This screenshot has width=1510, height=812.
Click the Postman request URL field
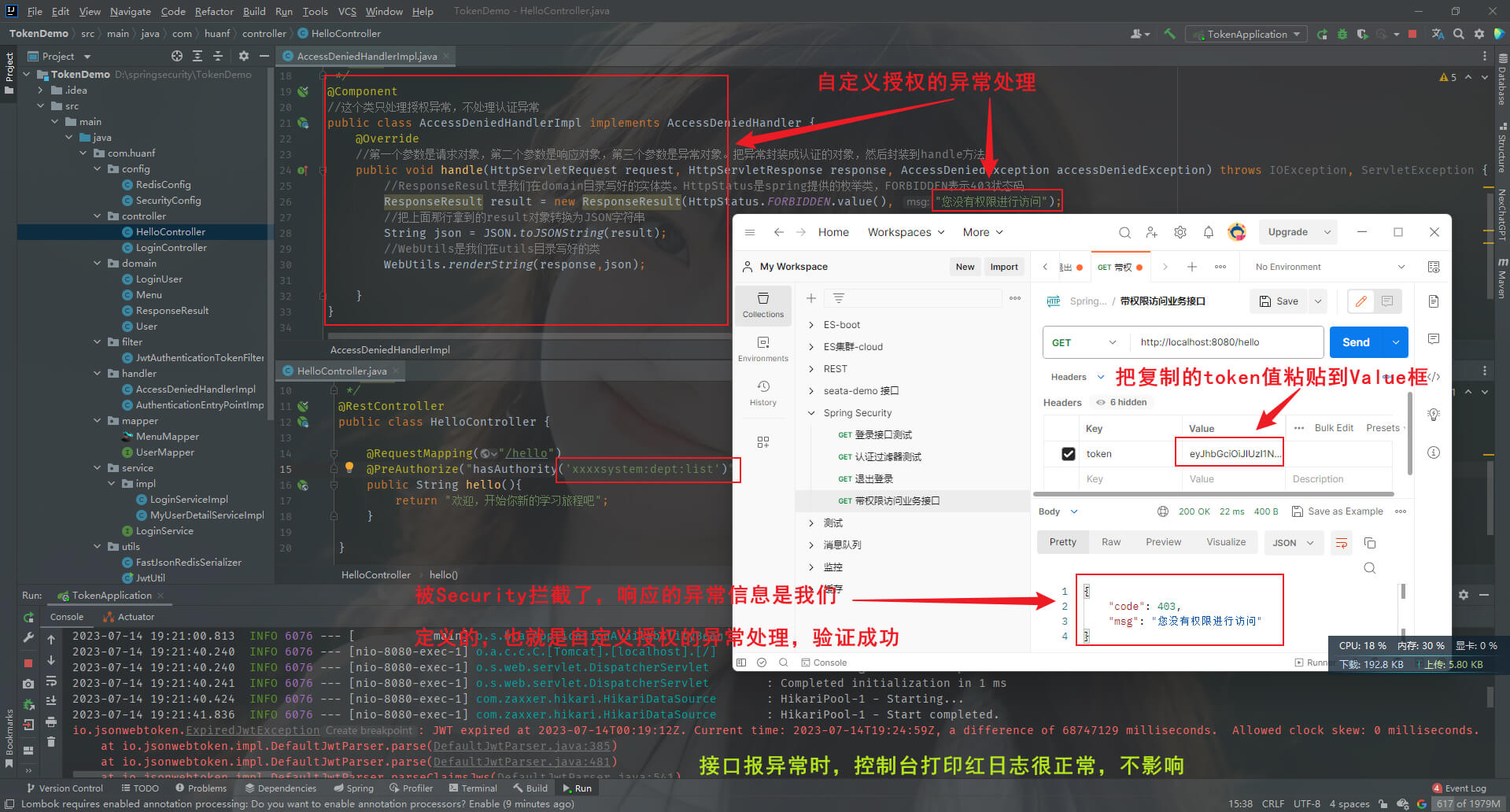coord(1228,342)
